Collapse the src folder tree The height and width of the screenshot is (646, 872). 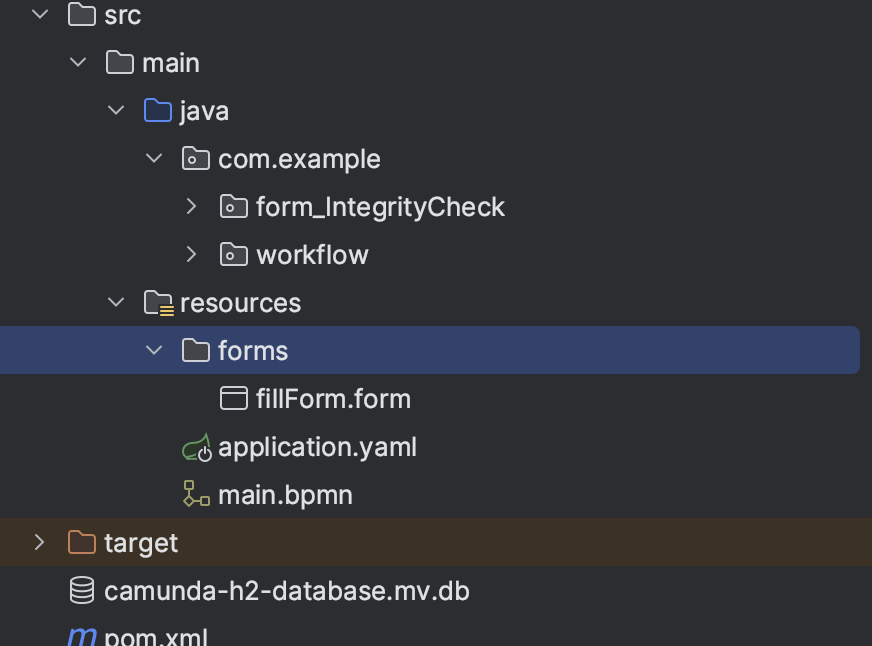point(40,15)
